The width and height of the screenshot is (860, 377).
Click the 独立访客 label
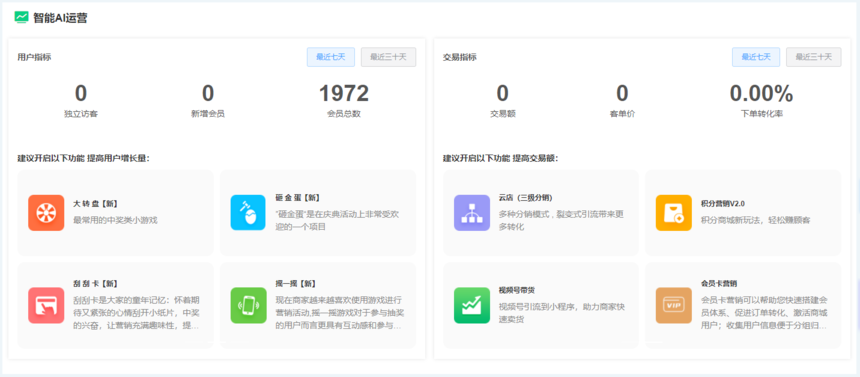tap(81, 114)
